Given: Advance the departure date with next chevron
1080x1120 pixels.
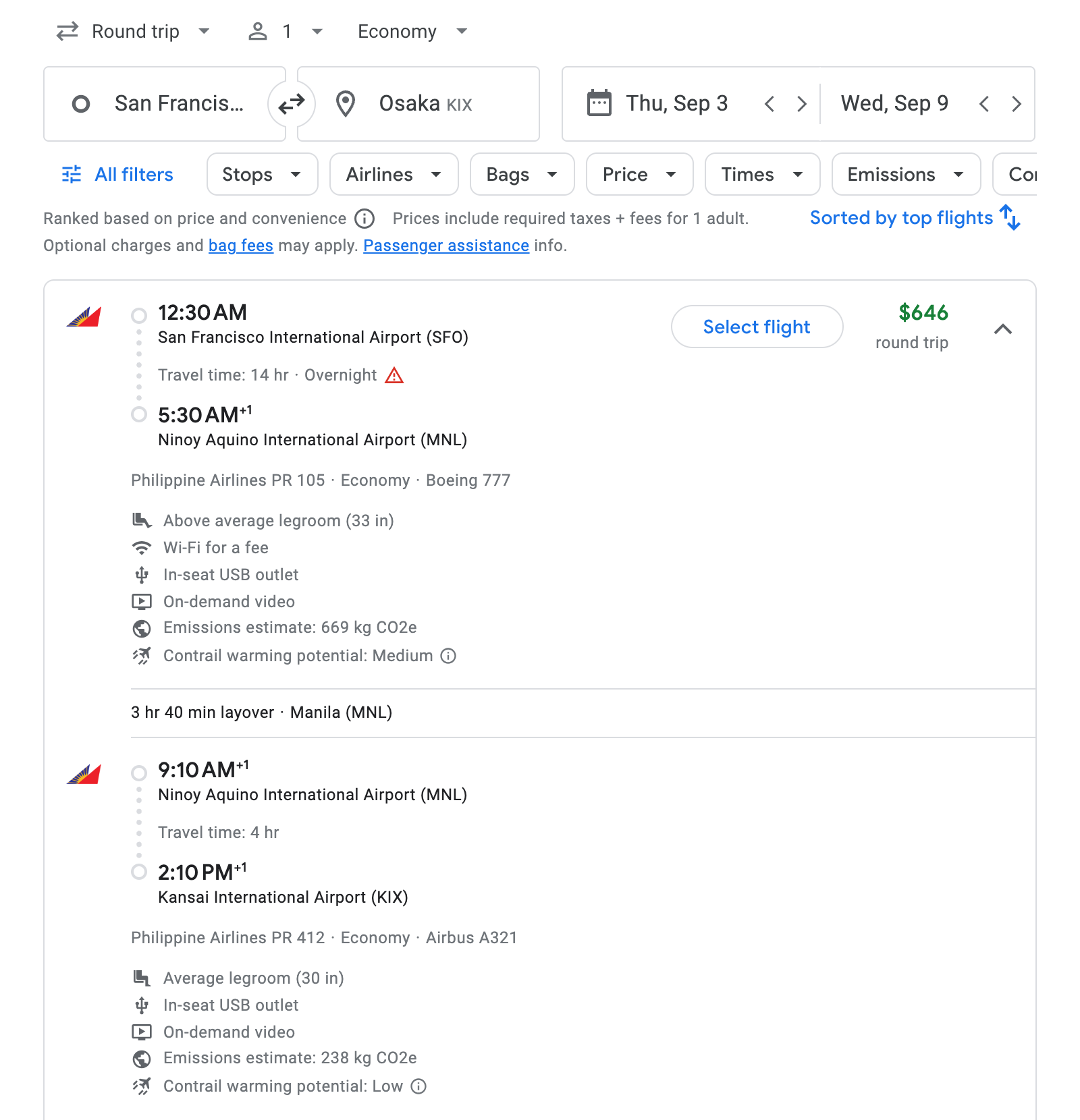Looking at the screenshot, I should coord(802,104).
